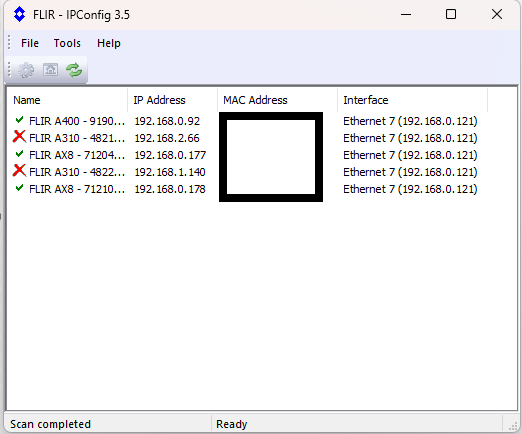Click Ethernet 7 interface cell in 192.168.0.178 row

tap(410, 189)
